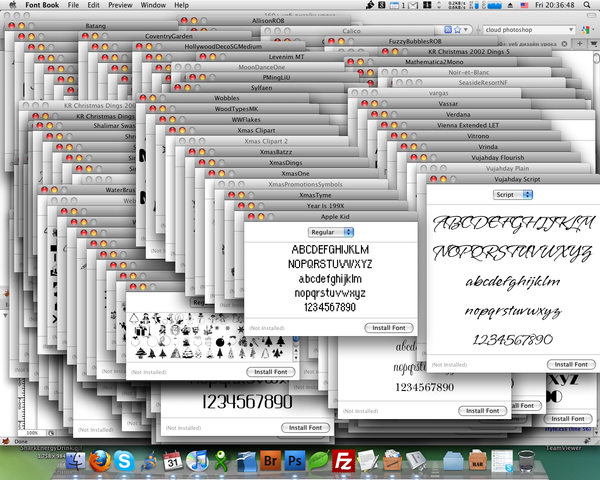600x480 pixels.
Task: Launch FileZilla from the dock
Action: coord(345,461)
